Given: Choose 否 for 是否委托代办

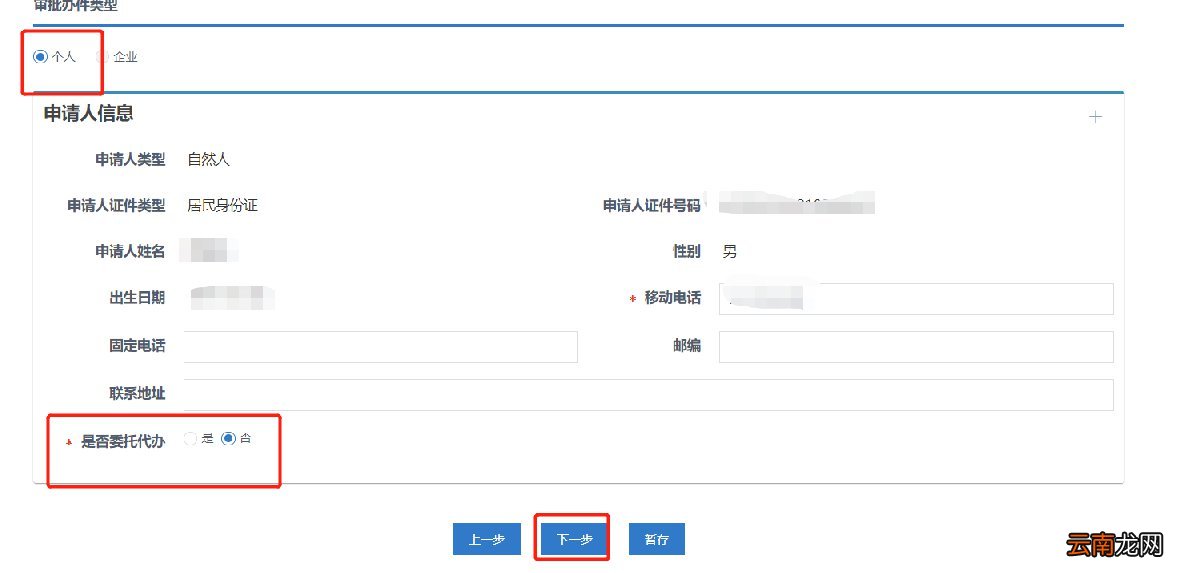Looking at the screenshot, I should [x=228, y=438].
